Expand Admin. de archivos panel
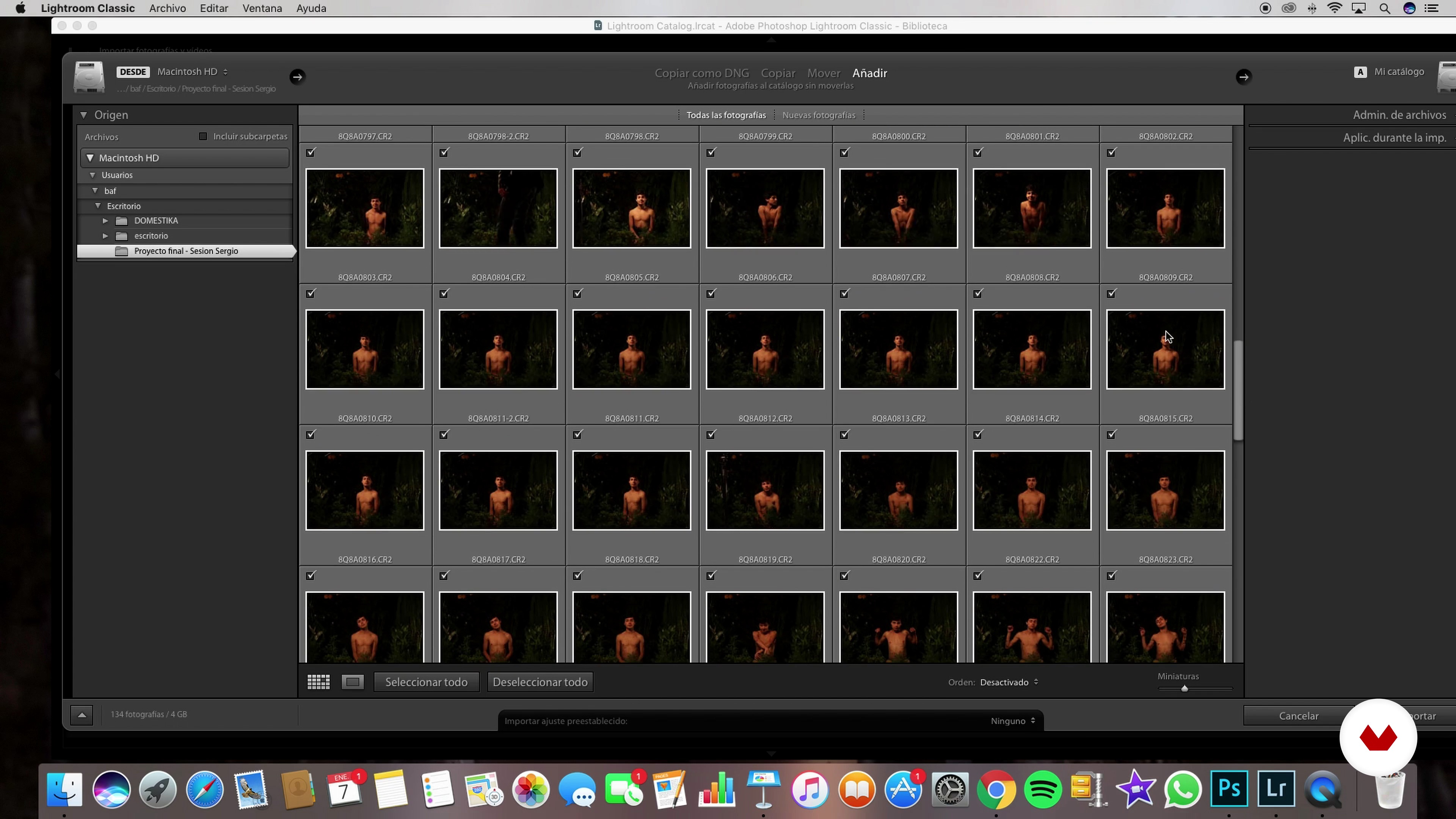 pos(1399,115)
